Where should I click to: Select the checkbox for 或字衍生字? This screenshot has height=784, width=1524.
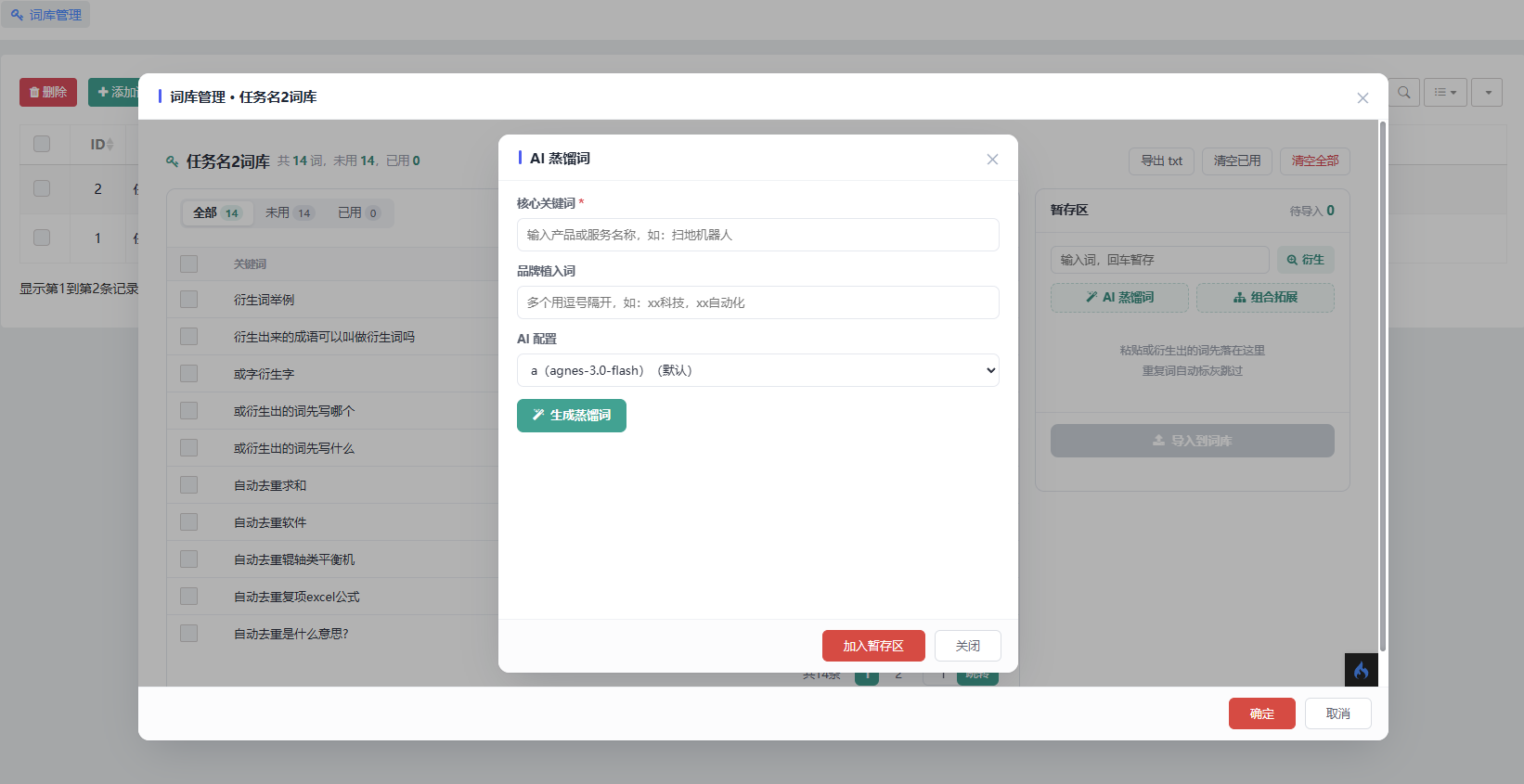click(x=189, y=374)
